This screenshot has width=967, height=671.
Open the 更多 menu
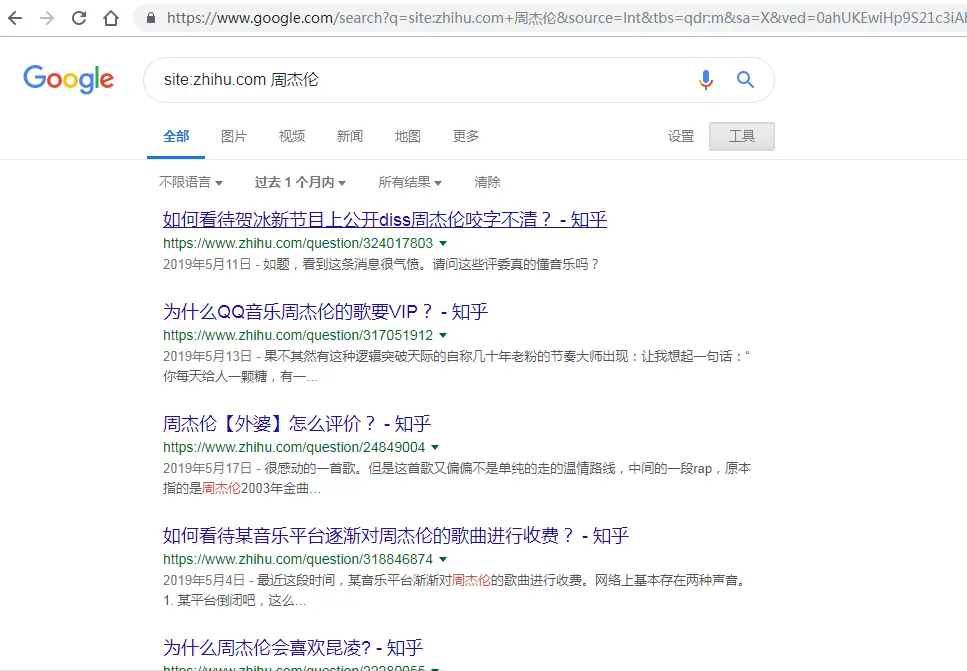pos(466,136)
